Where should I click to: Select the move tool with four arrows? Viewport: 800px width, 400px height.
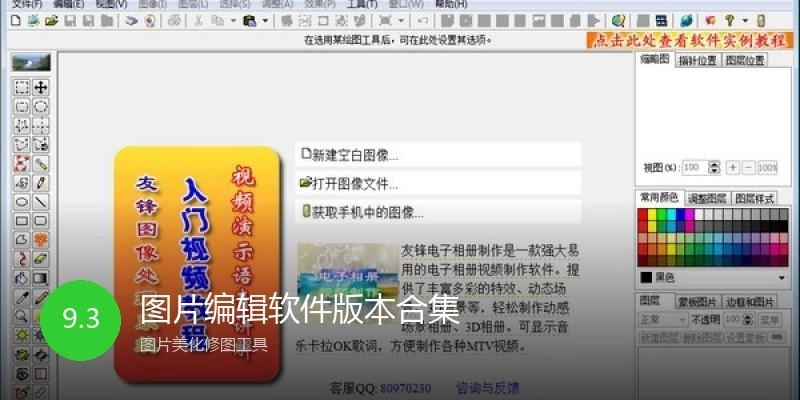[41, 87]
